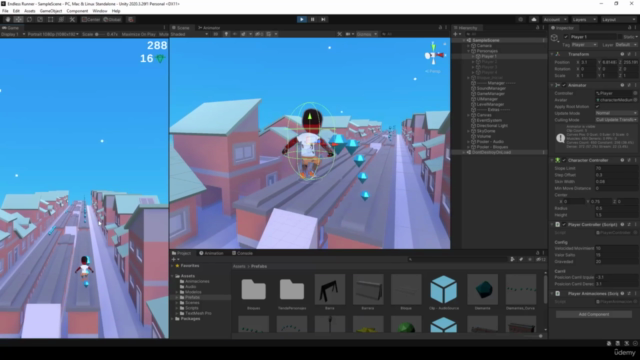
Task: Select the Move tool in the toolbar
Action: (x=18, y=19)
